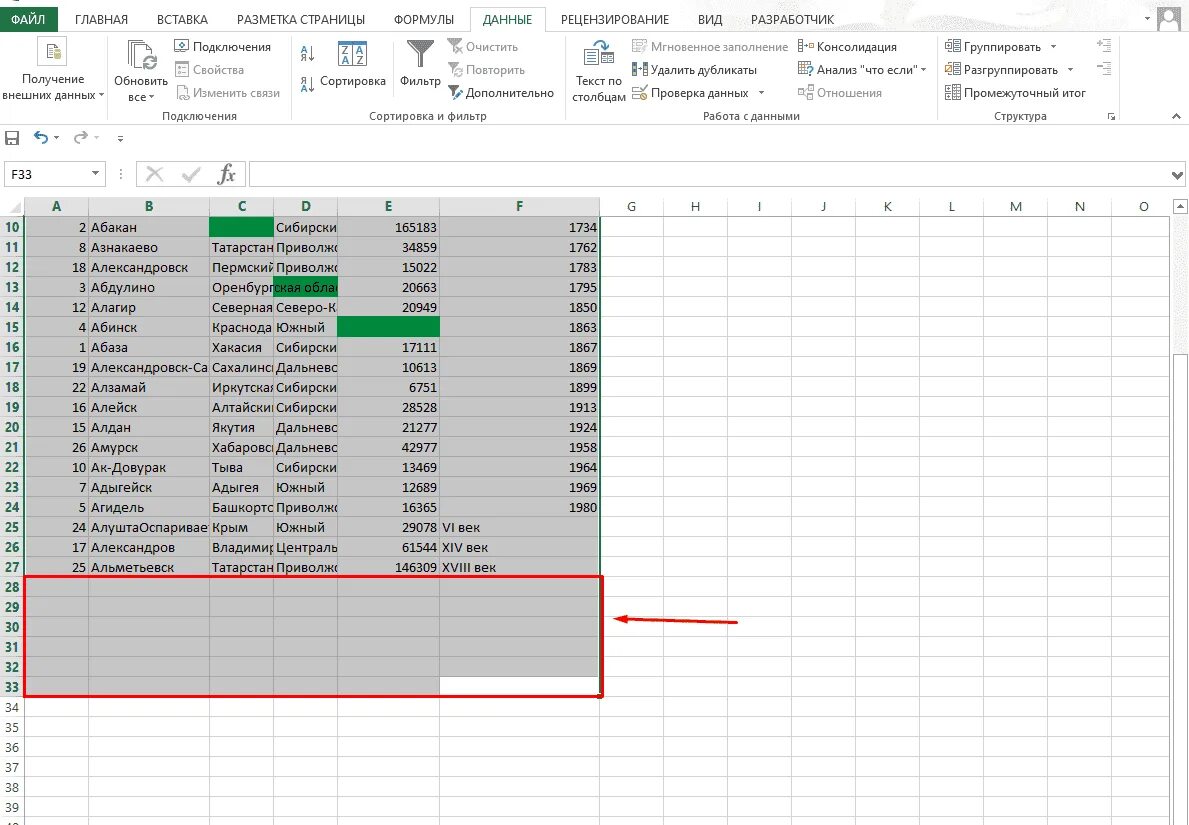
Task: Switch to the РАЗРАБОТЧИК tab
Action: (792, 19)
